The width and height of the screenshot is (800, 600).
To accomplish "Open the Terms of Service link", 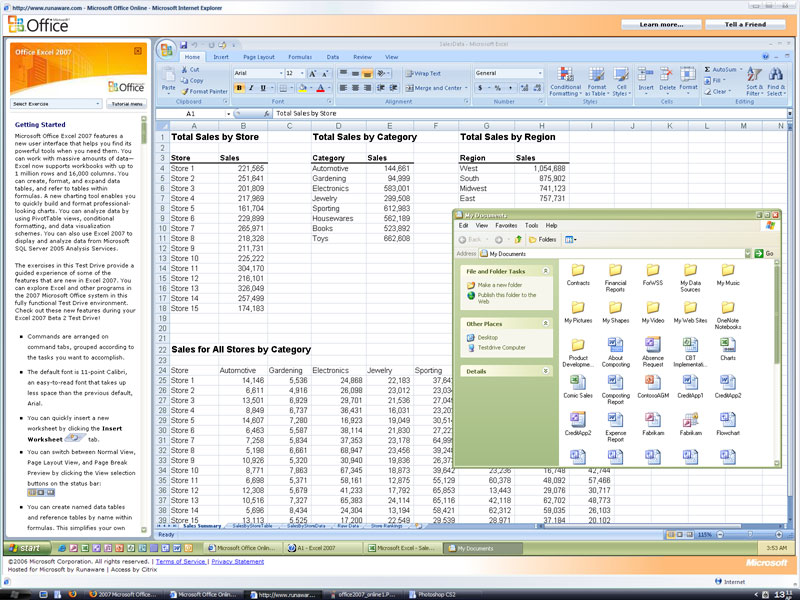I will 181,561.
